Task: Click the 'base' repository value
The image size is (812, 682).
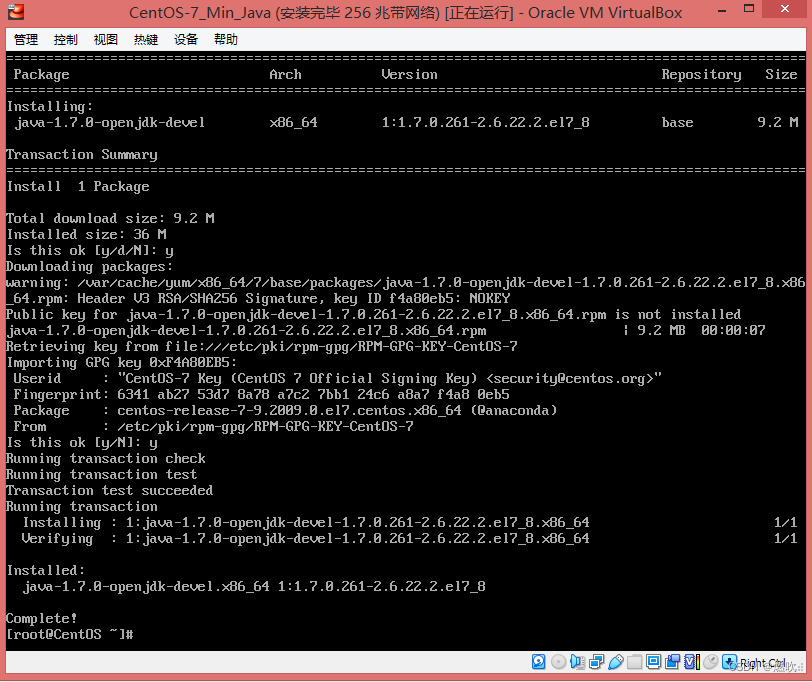Action: point(677,122)
